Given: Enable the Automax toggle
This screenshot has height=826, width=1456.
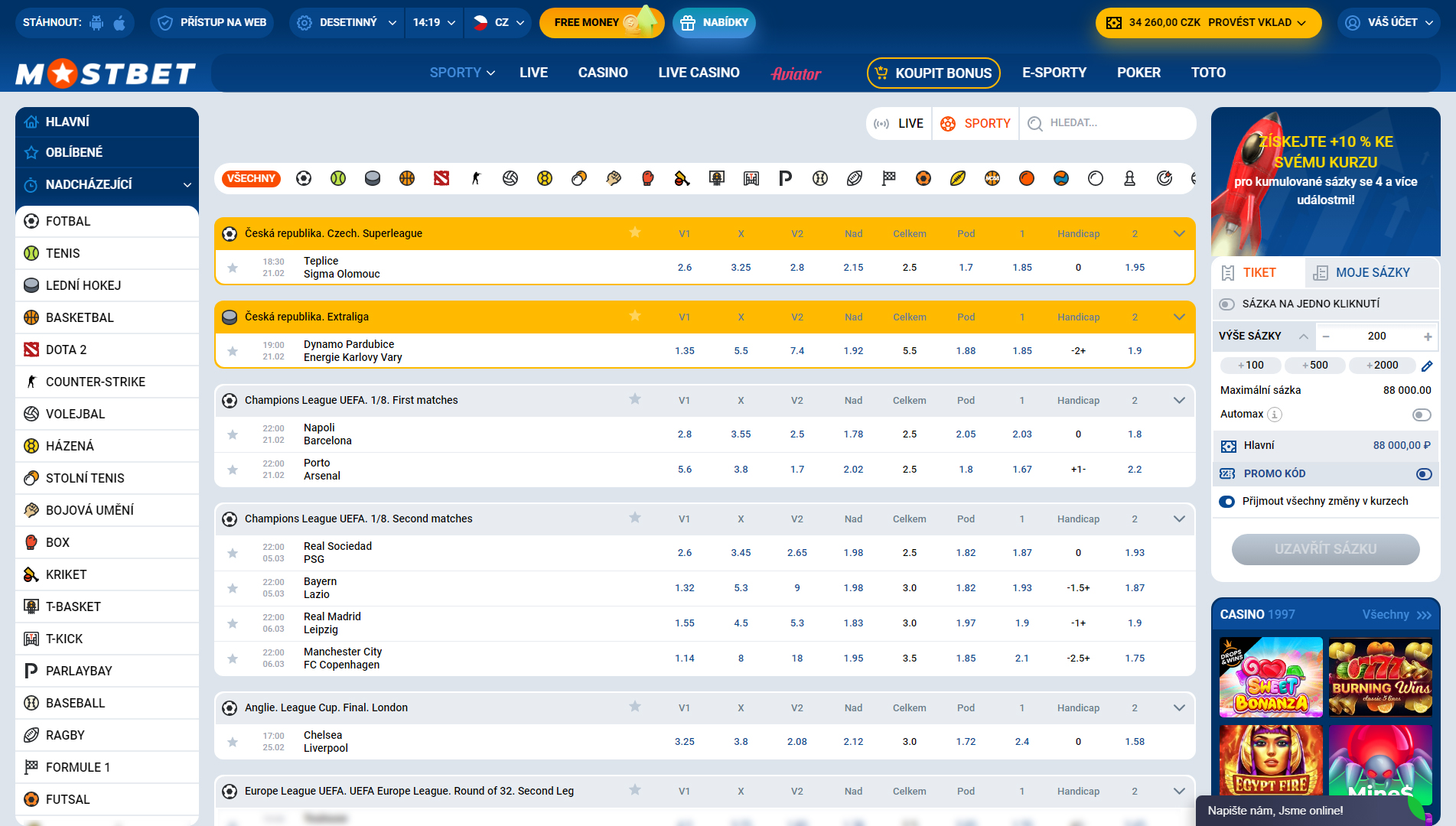Looking at the screenshot, I should (x=1421, y=415).
